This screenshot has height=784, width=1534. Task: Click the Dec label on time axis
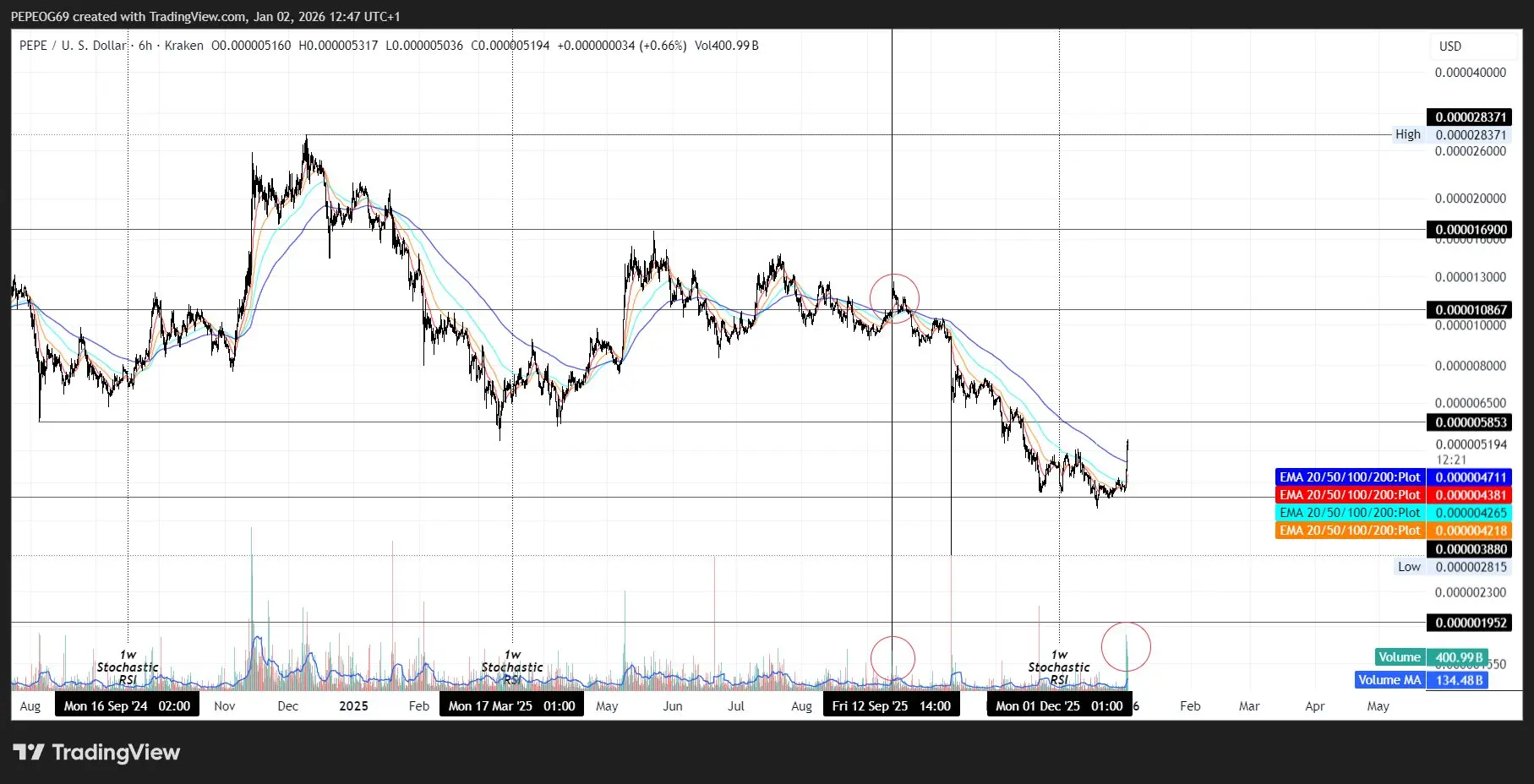(288, 706)
